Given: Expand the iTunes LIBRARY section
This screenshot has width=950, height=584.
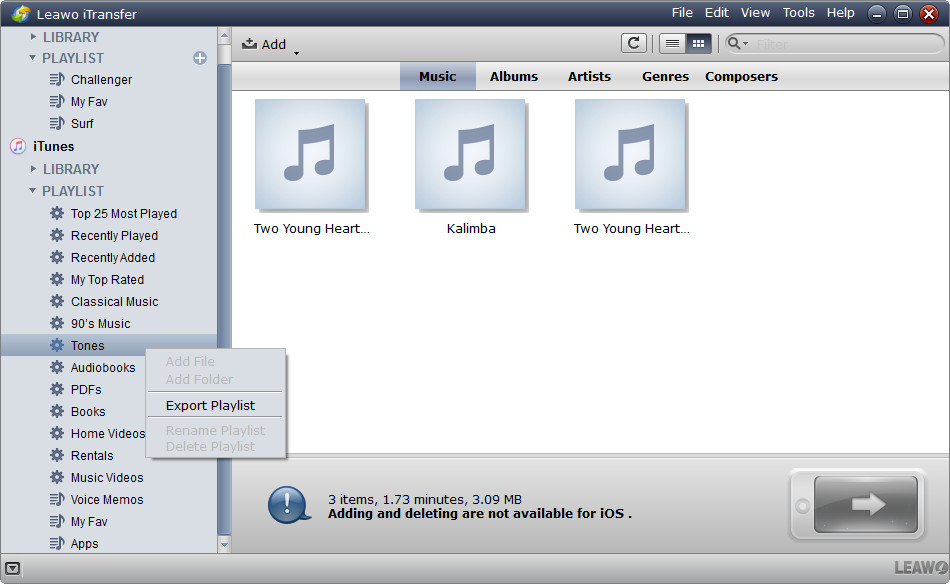Looking at the screenshot, I should pyautogui.click(x=33, y=169).
